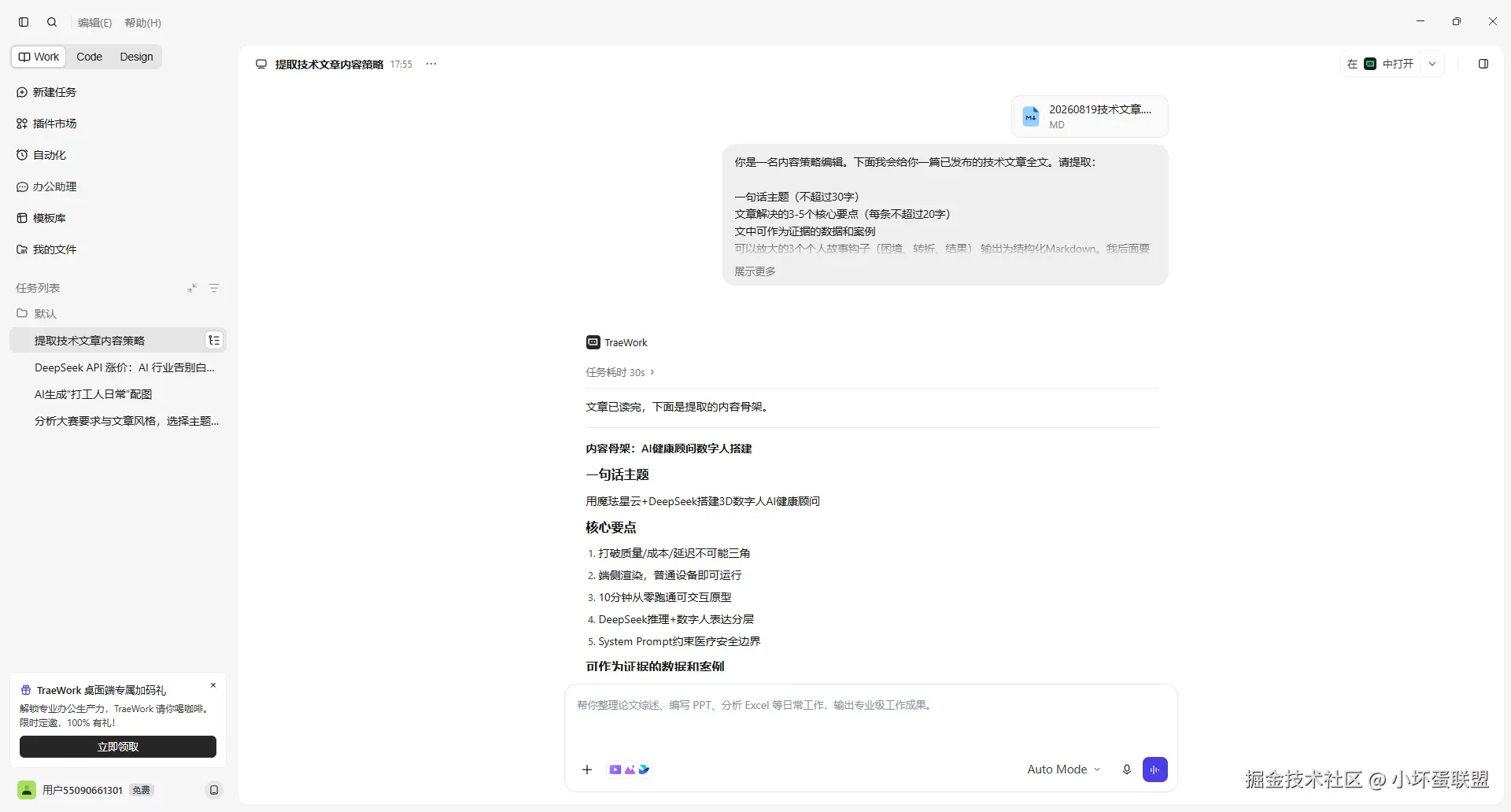Click list item System Prompt约束医疗安全边界
The width and height of the screenshot is (1511, 812).
coord(679,641)
